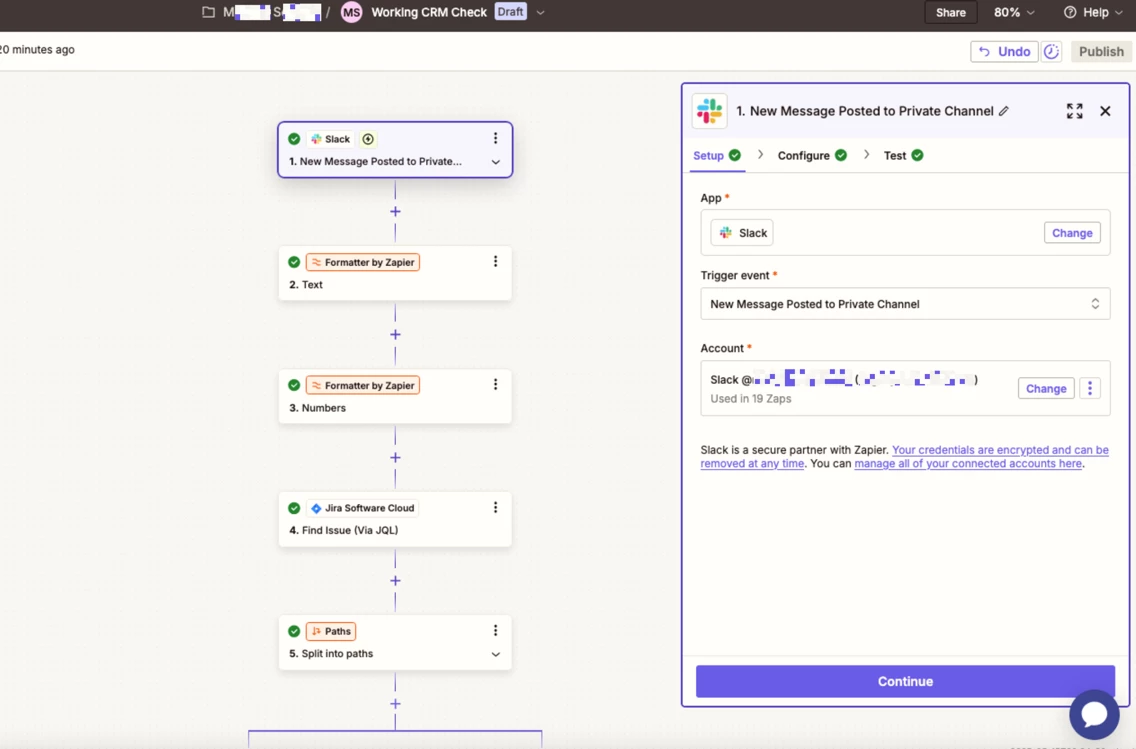Open step 2 Text Formatter card
Image resolution: width=1136 pixels, height=749 pixels.
395,273
